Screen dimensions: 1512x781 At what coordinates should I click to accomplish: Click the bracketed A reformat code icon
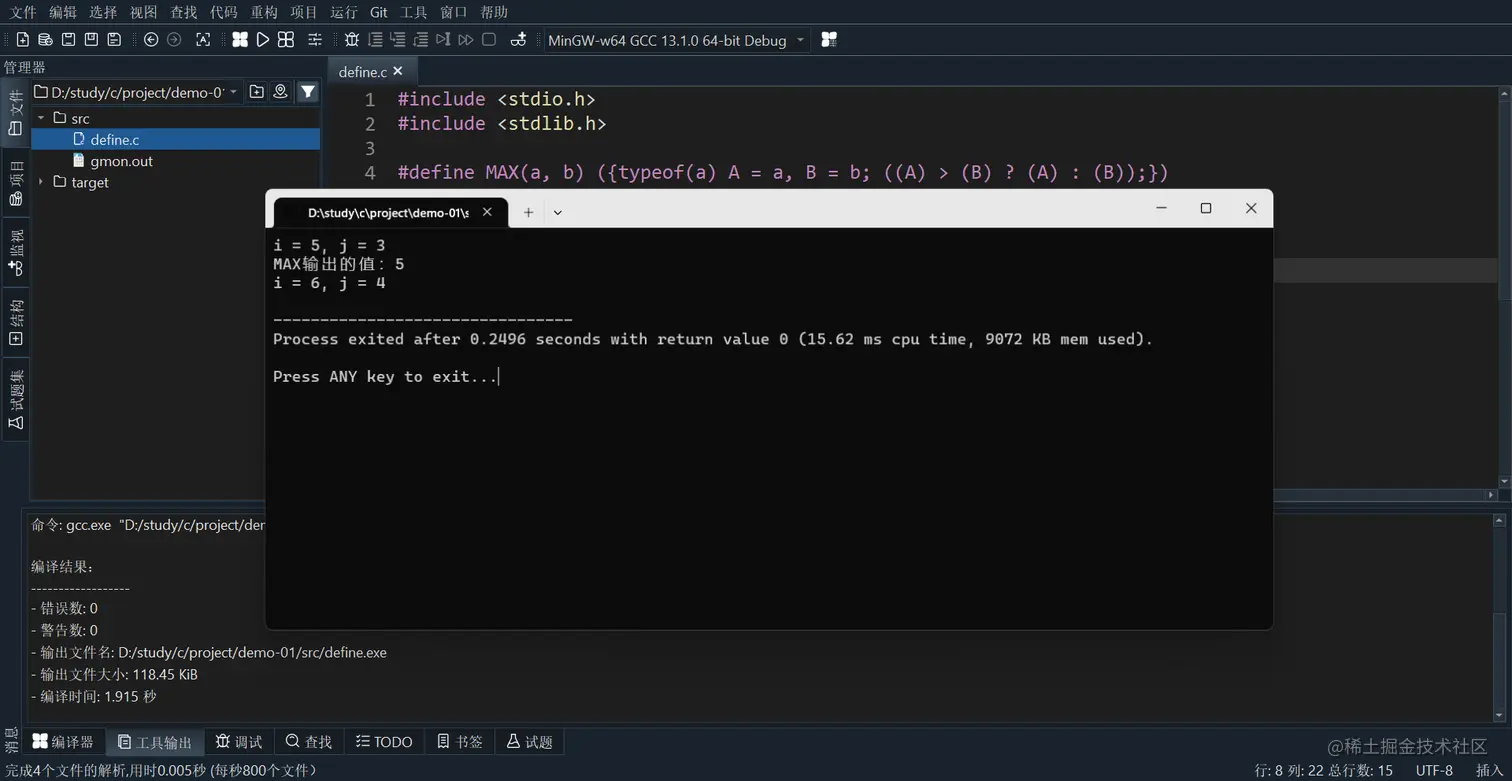203,40
